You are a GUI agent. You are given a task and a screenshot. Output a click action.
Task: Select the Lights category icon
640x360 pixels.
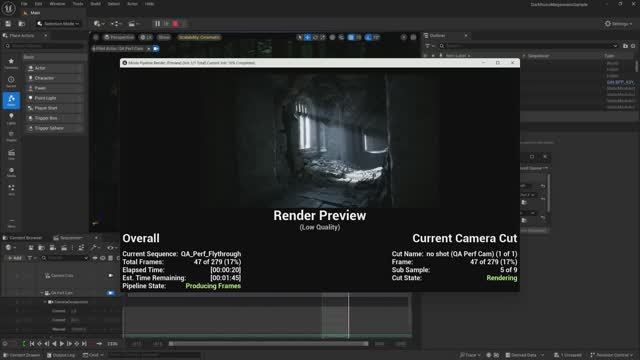point(11,118)
